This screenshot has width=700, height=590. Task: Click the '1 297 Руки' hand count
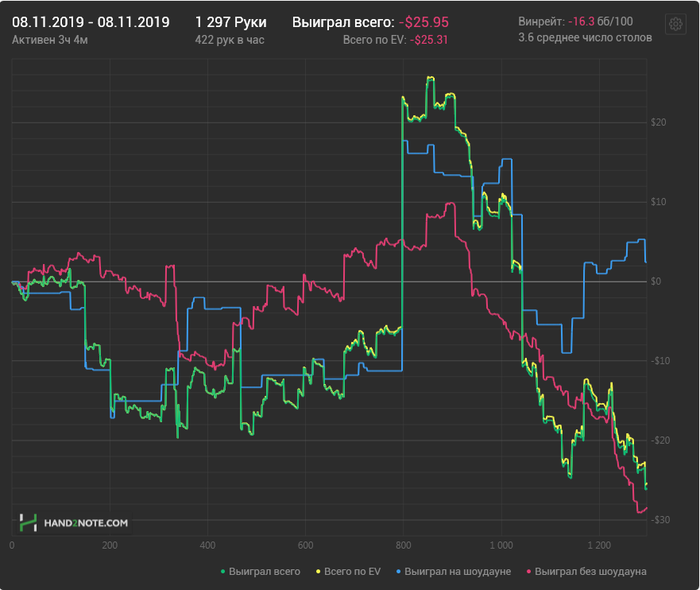tap(231, 22)
